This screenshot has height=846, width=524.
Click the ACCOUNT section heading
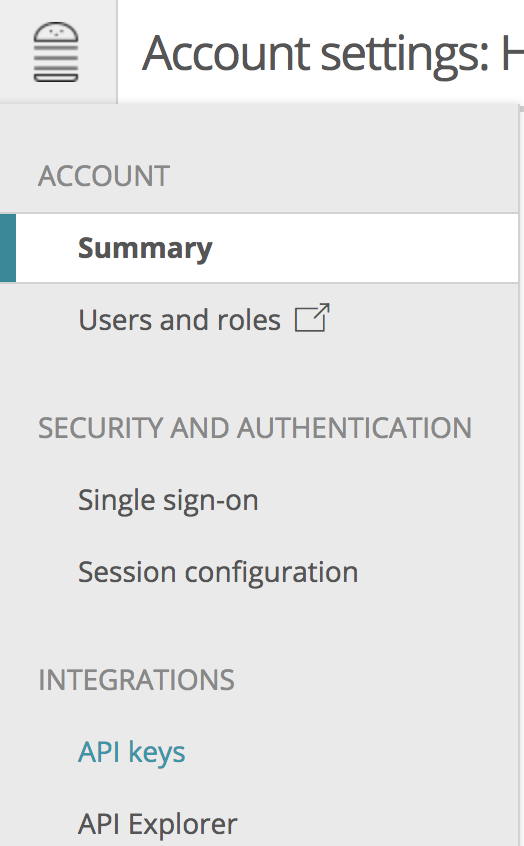pos(104,176)
